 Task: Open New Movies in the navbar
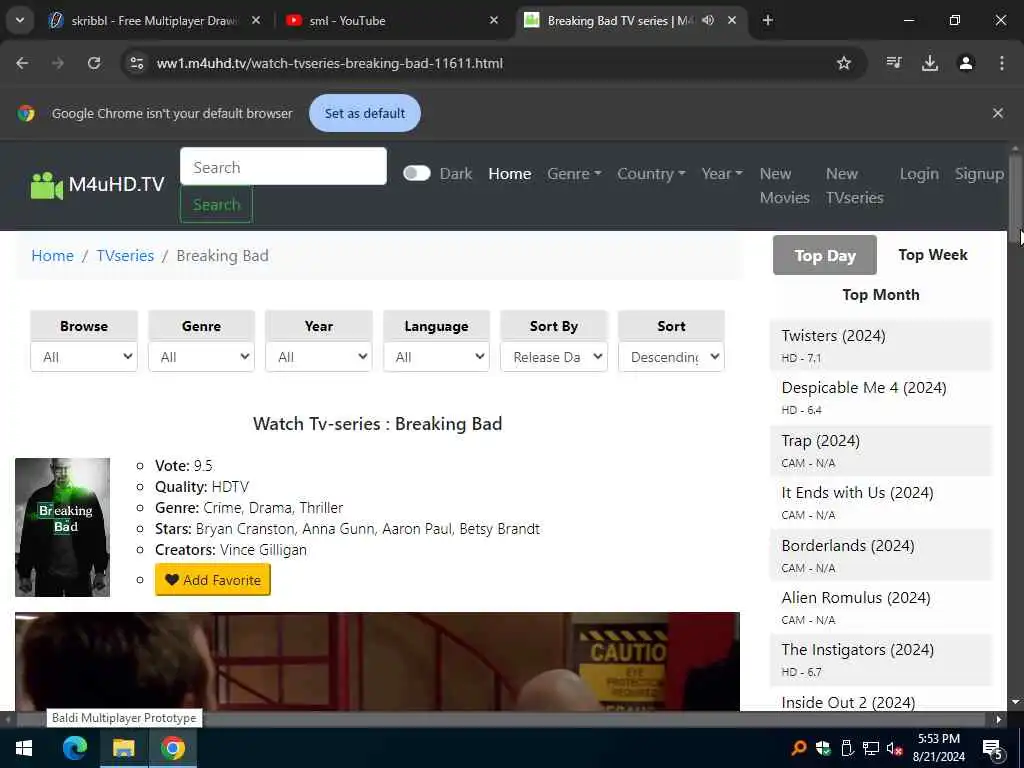[x=784, y=185]
